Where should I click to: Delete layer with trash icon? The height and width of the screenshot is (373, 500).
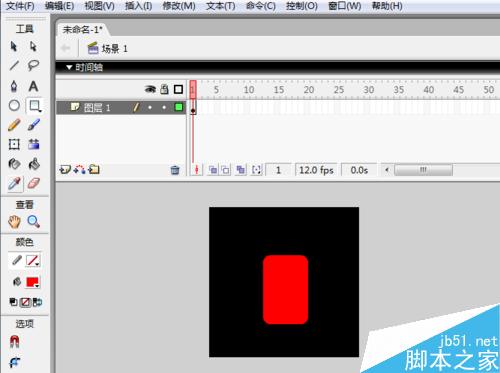pos(175,170)
